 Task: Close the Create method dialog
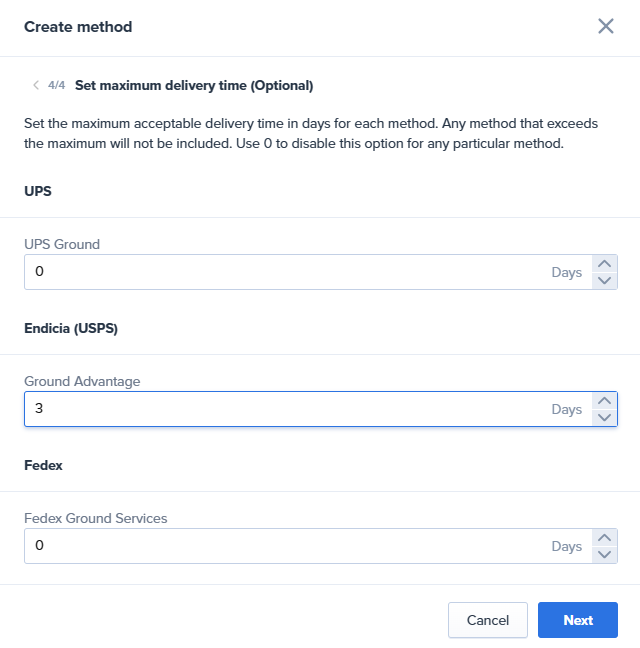click(606, 26)
